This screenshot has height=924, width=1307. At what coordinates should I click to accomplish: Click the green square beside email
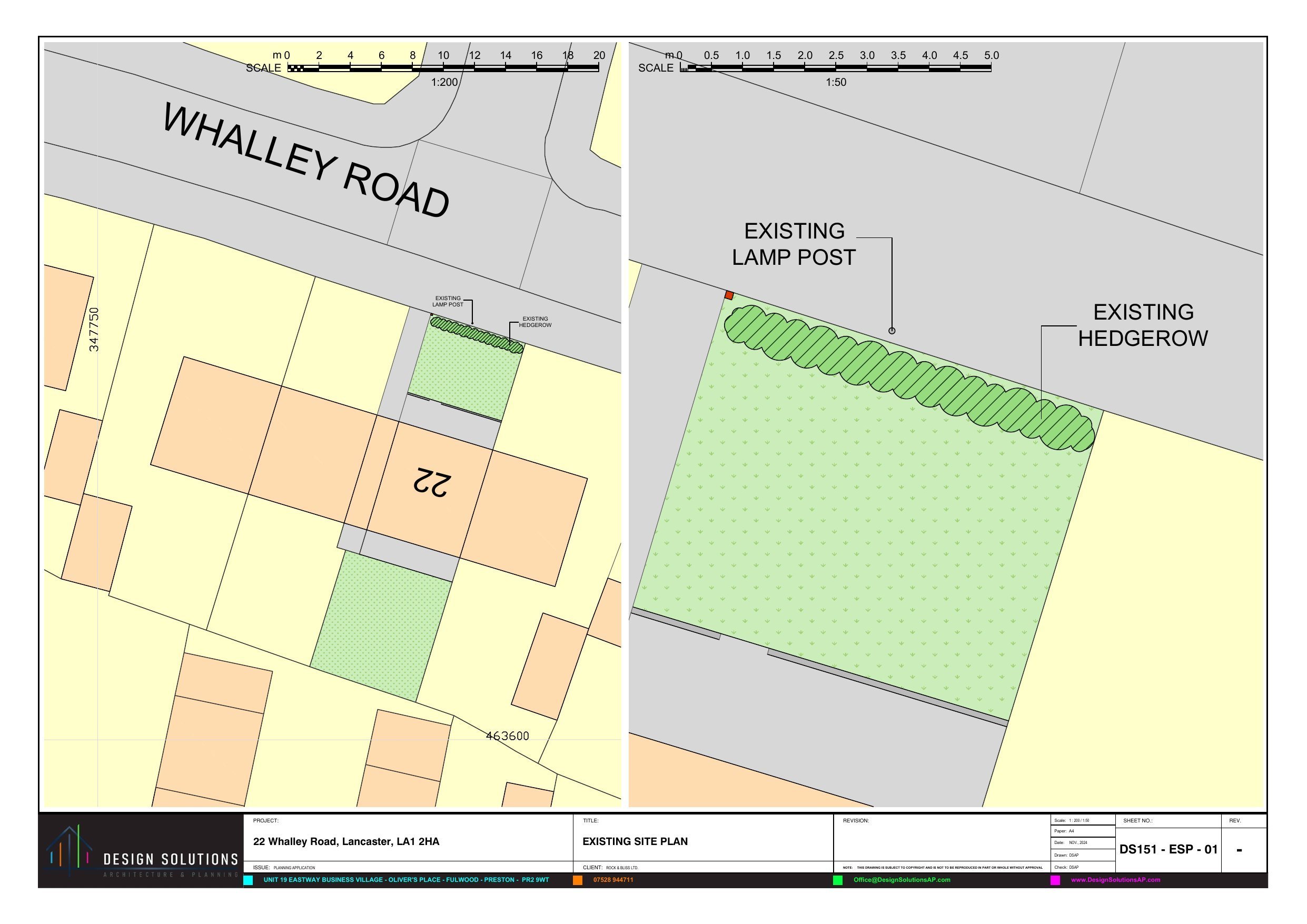pyautogui.click(x=837, y=880)
